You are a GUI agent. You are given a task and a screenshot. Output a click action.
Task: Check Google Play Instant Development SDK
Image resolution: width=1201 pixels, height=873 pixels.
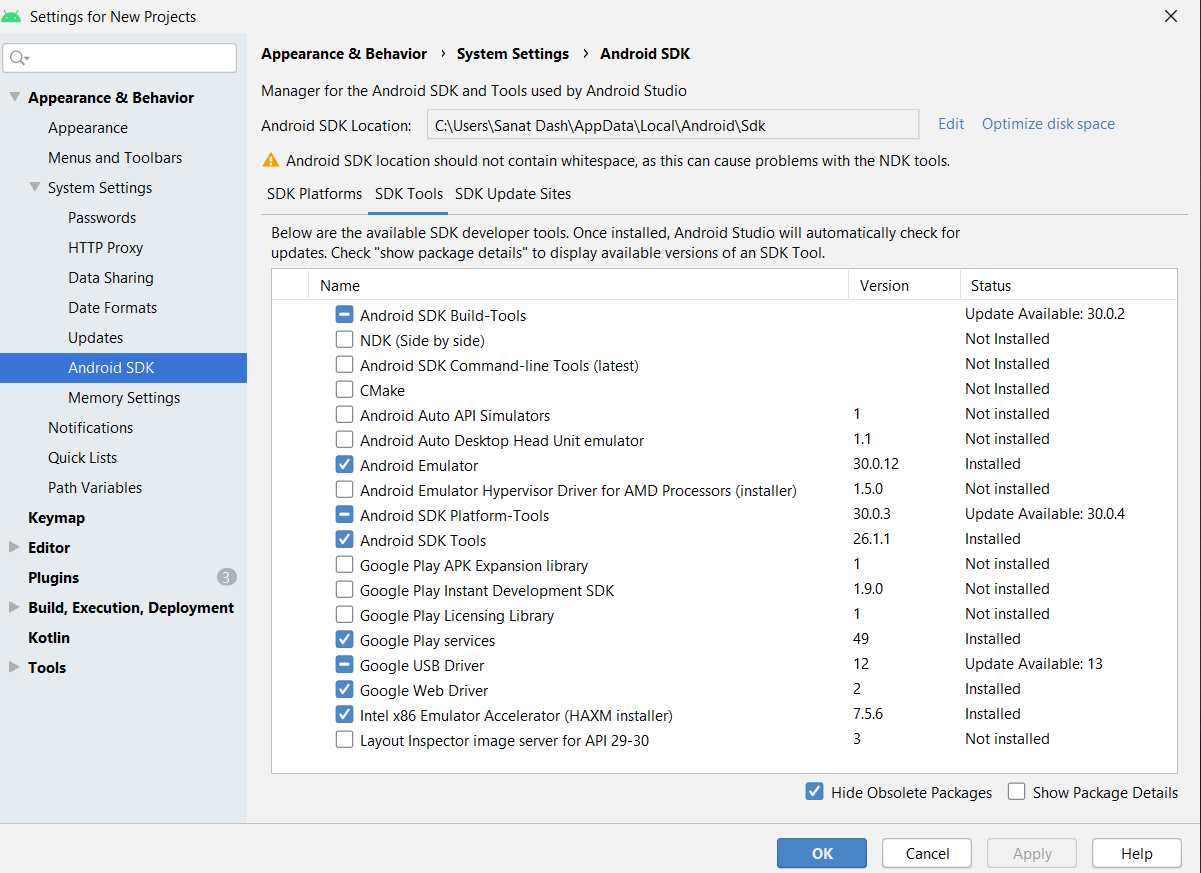pyautogui.click(x=344, y=590)
